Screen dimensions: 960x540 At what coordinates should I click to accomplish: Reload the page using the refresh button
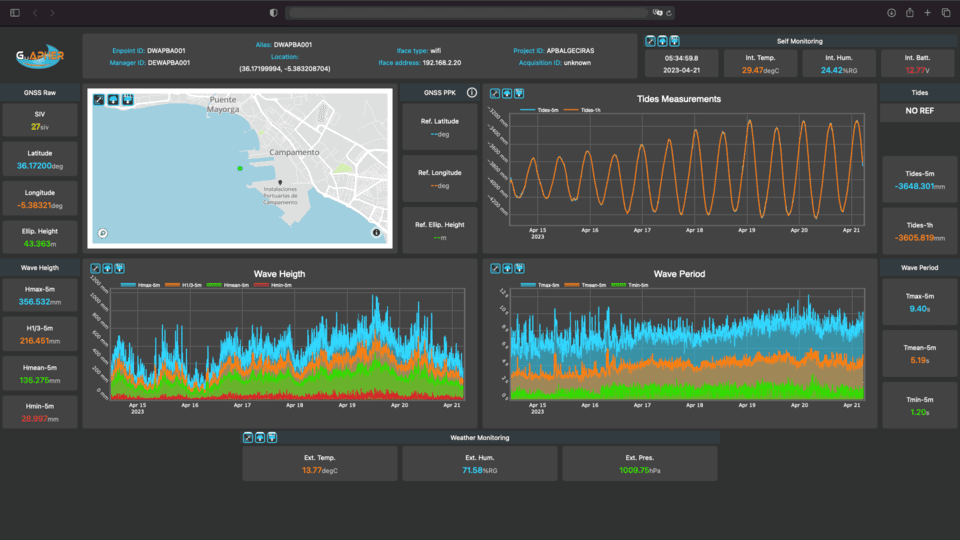(x=669, y=13)
